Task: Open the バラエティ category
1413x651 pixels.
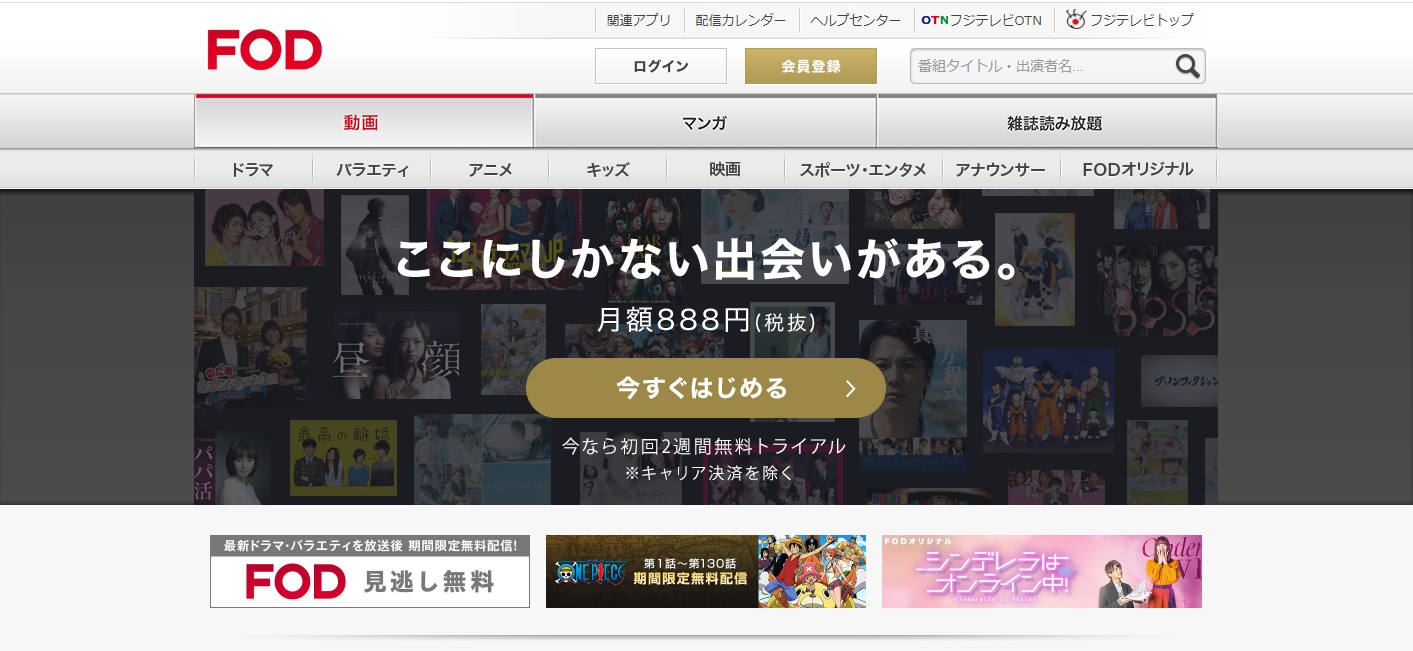Action: click(x=372, y=170)
